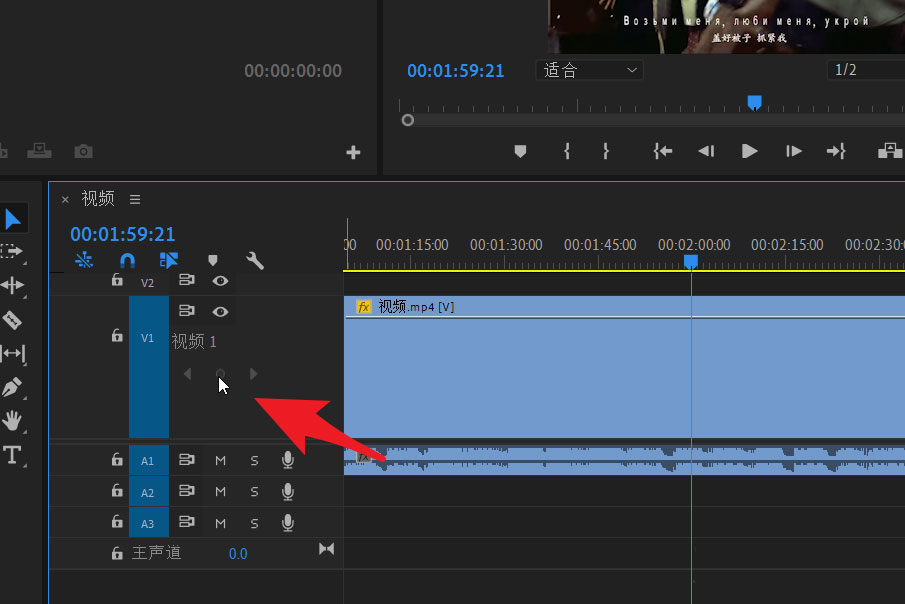Toggle timeline snap magnet
Image resolution: width=905 pixels, height=604 pixels.
pos(127,261)
